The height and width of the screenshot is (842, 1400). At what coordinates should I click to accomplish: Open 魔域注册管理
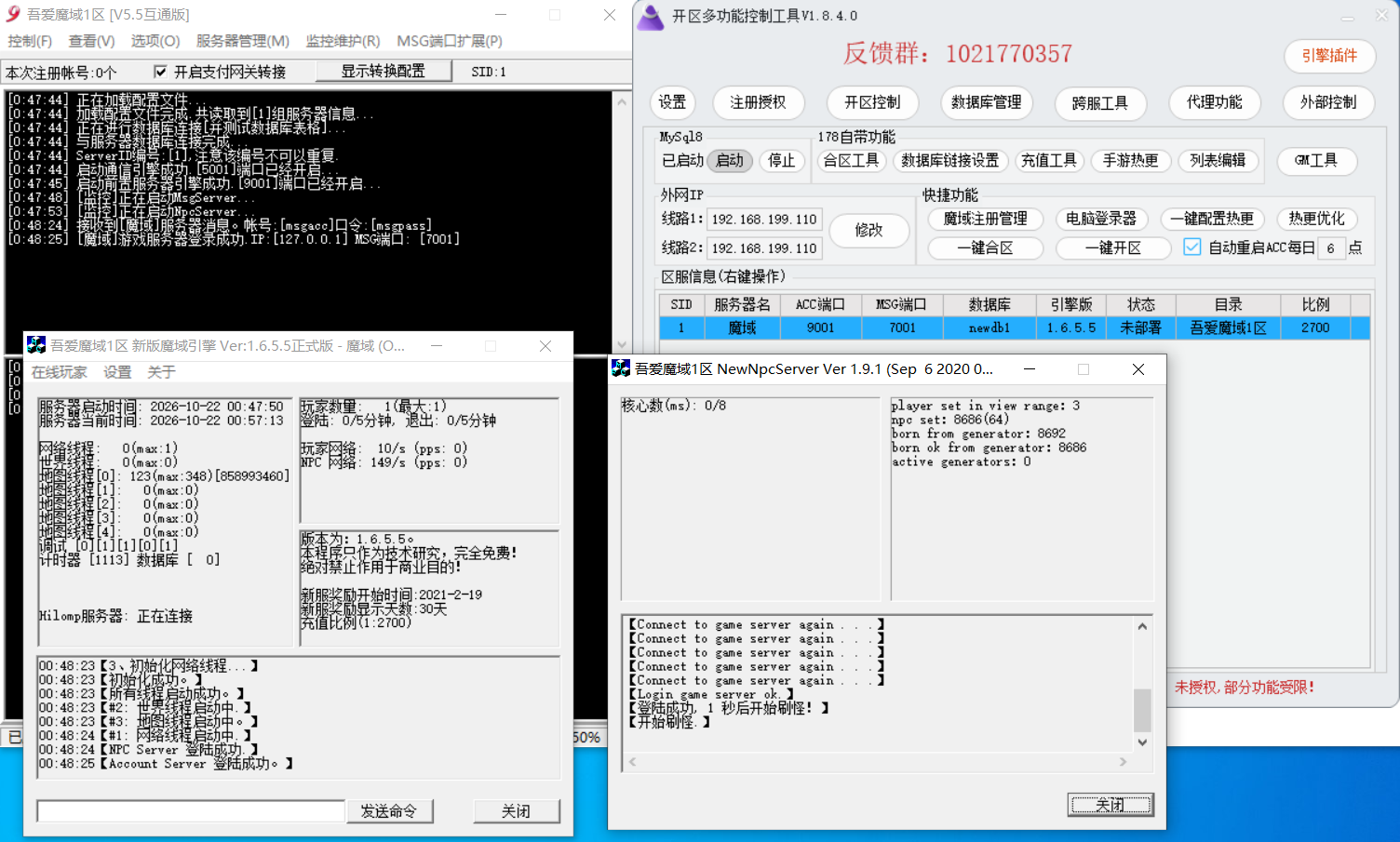(986, 219)
